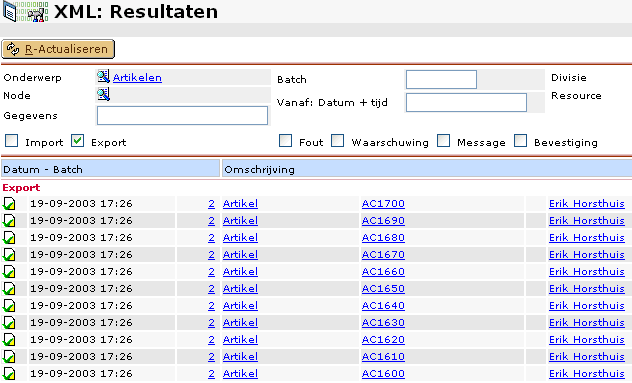
Task: Click the refresh icon in R-Actualiseren button
Action: (12, 49)
